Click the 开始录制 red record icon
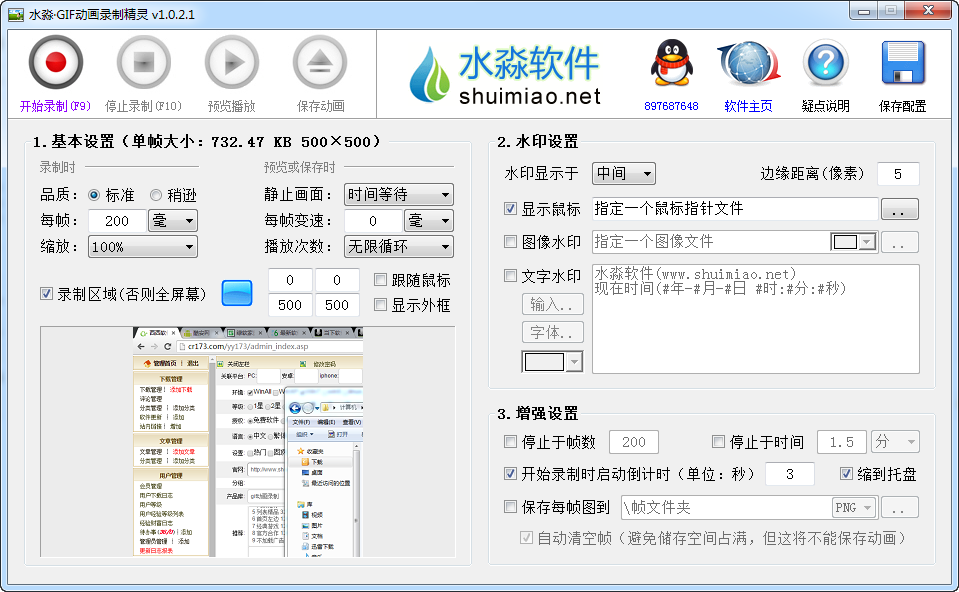This screenshot has height=592, width=959. pos(55,62)
